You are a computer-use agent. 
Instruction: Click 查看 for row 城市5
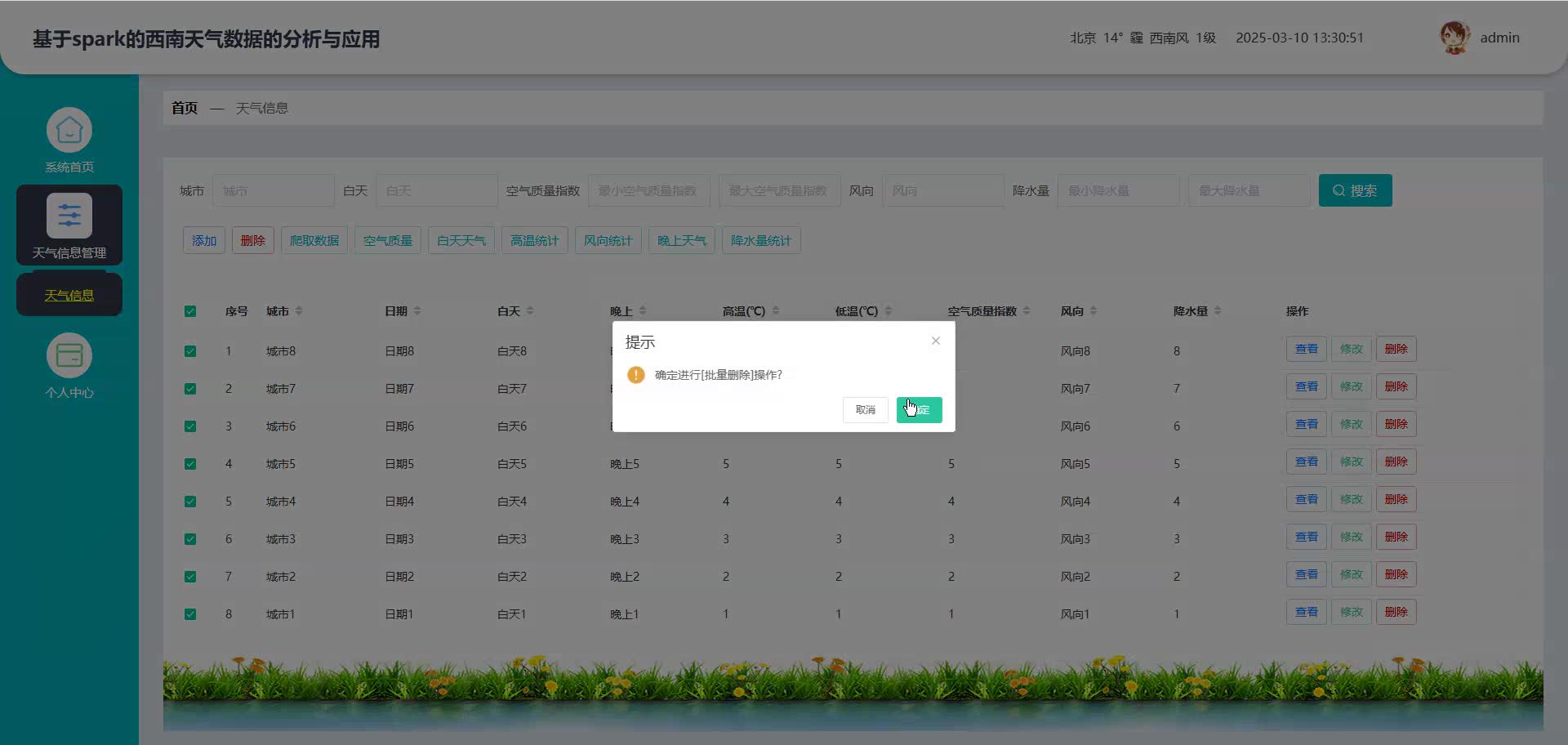(x=1307, y=462)
